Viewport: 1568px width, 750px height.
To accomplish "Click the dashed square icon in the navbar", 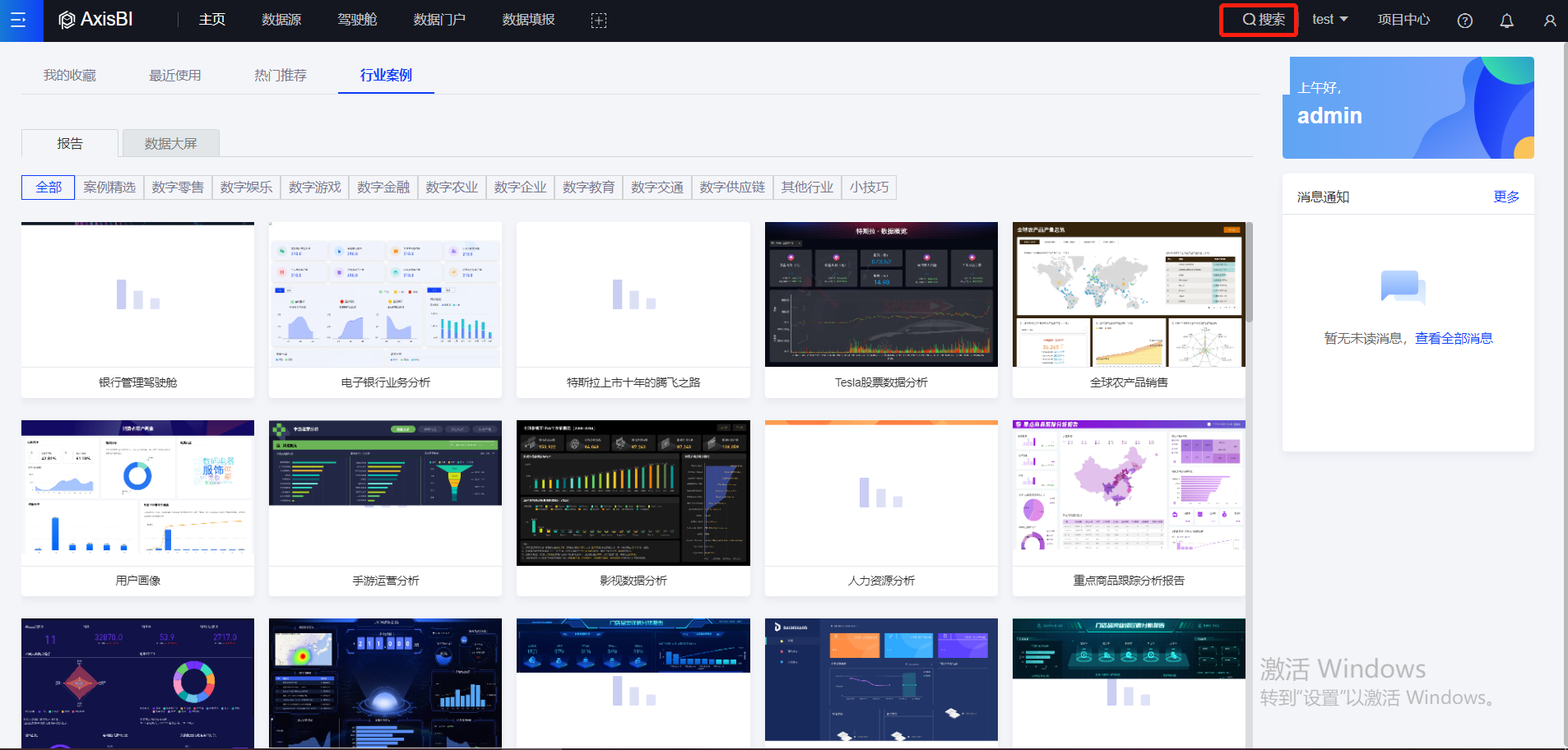I will [x=599, y=21].
